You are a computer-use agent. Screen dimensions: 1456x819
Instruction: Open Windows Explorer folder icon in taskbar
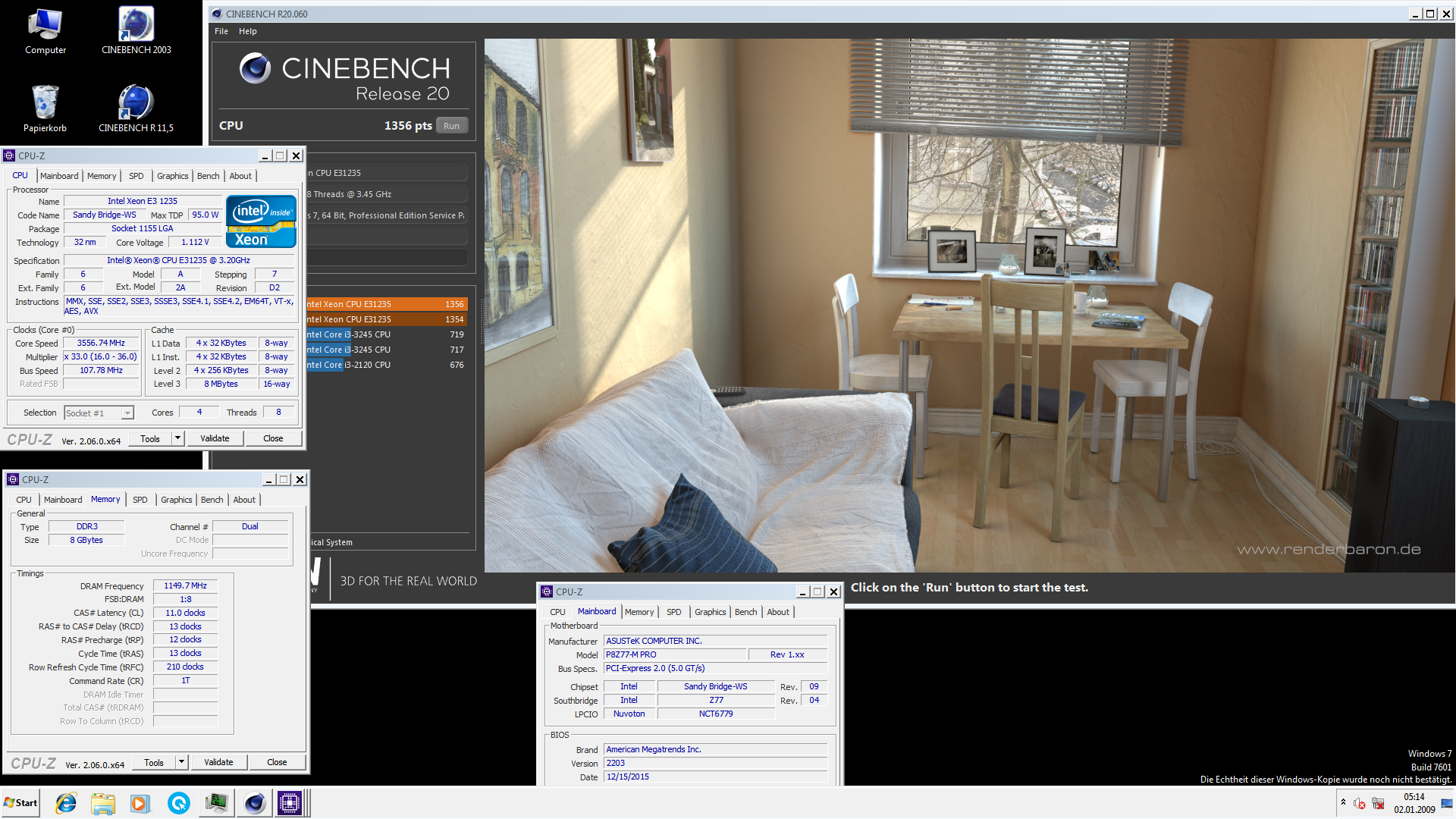point(103,803)
